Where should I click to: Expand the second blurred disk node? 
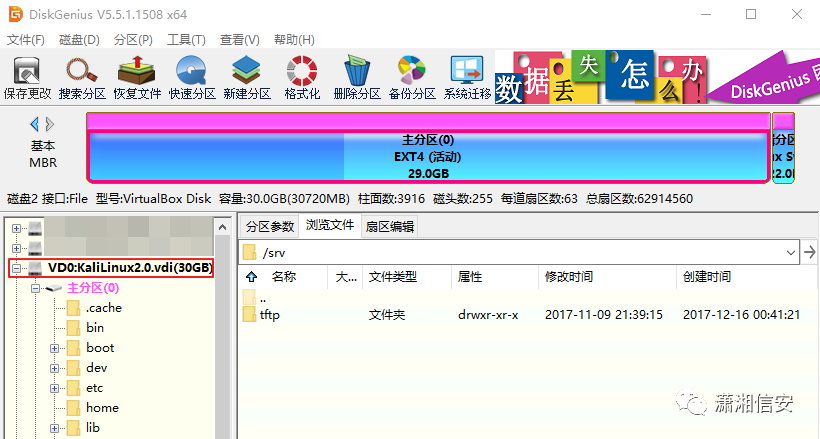16,248
